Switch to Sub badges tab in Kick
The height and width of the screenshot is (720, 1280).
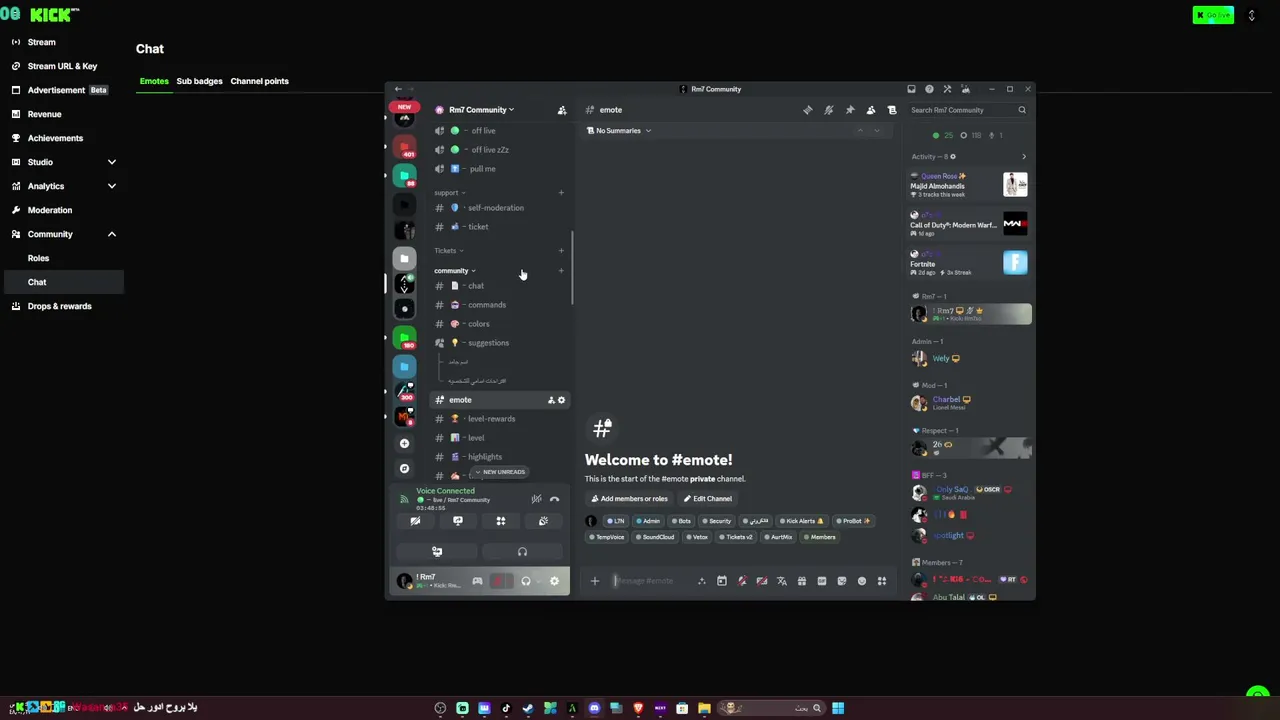pos(200,81)
